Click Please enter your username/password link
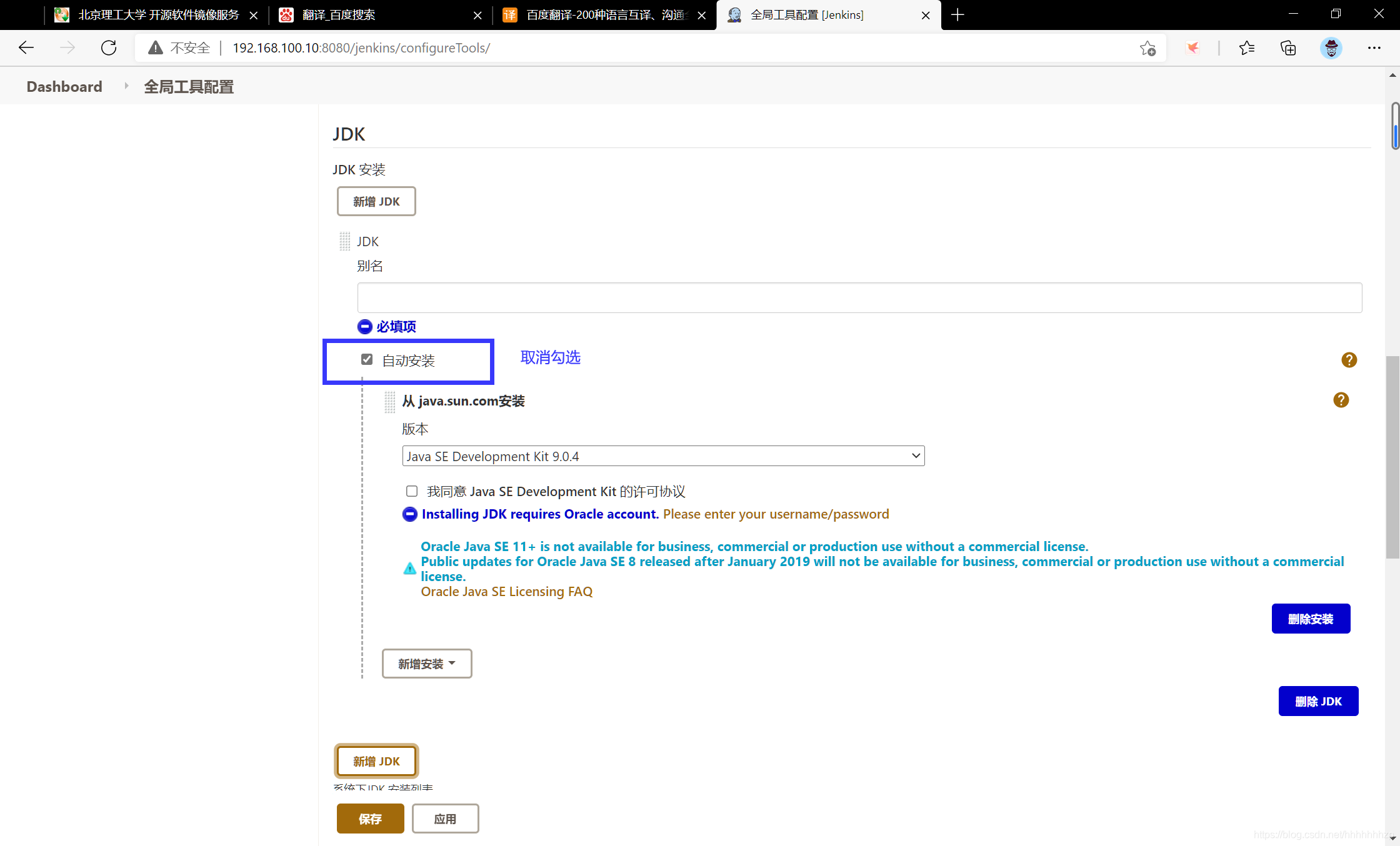This screenshot has height=846, width=1400. click(x=776, y=514)
